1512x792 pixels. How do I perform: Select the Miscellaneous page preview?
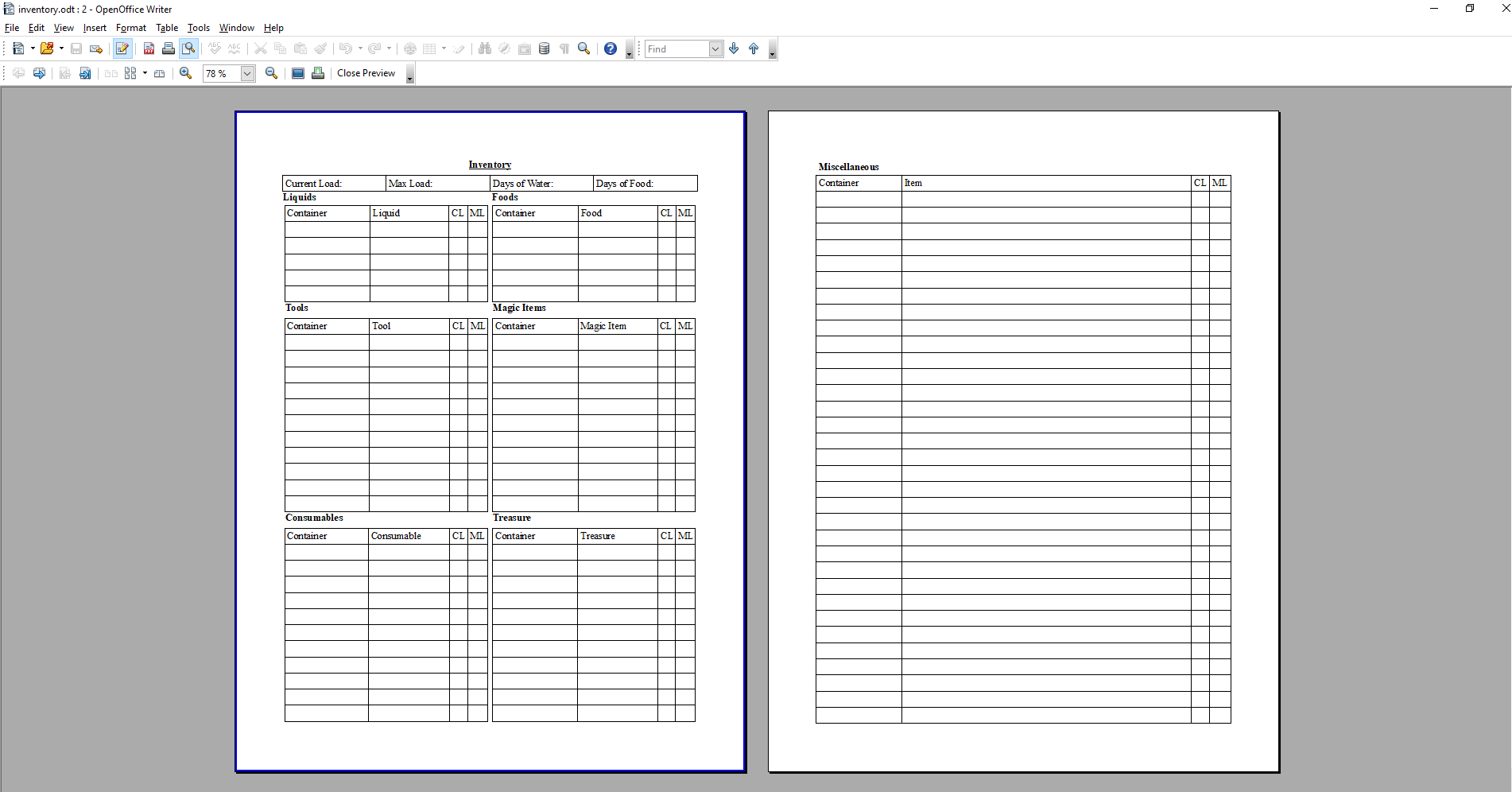click(x=1024, y=441)
